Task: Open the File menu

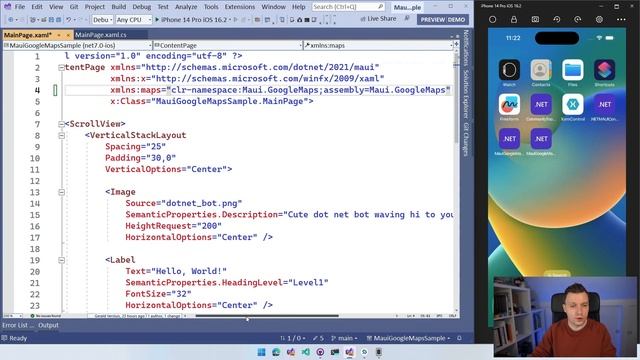Action: click(20, 7)
